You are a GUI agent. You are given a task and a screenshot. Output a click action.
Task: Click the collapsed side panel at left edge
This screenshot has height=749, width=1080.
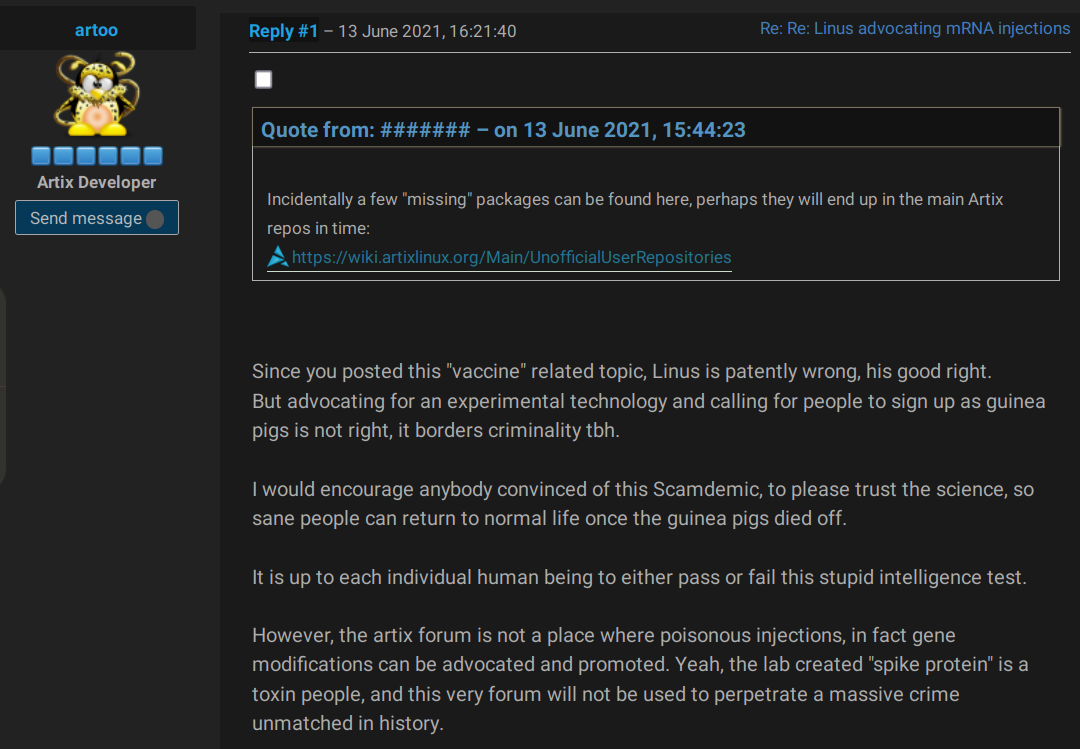coord(3,385)
